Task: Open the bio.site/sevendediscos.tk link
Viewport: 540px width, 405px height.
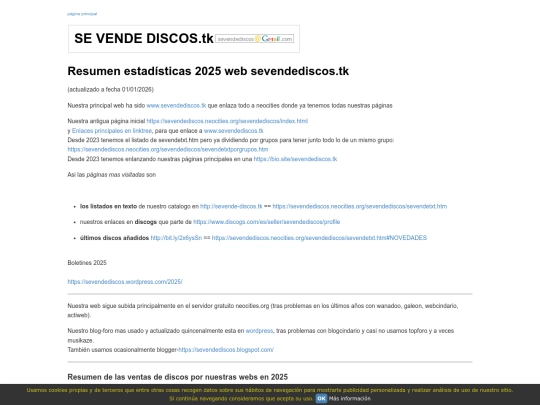Action: point(295,159)
